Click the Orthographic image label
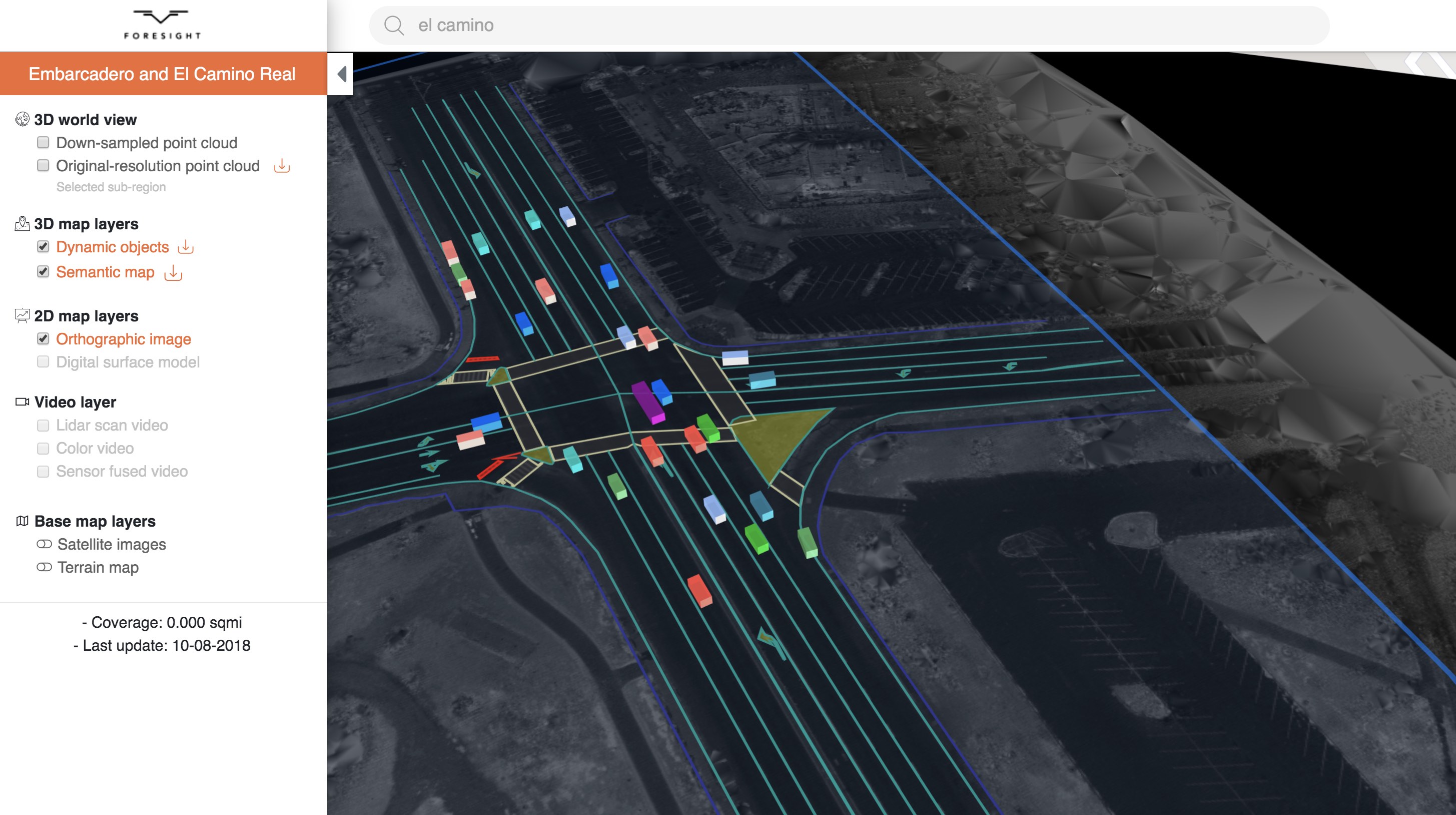Screen dimensions: 1456x815 tap(124, 339)
